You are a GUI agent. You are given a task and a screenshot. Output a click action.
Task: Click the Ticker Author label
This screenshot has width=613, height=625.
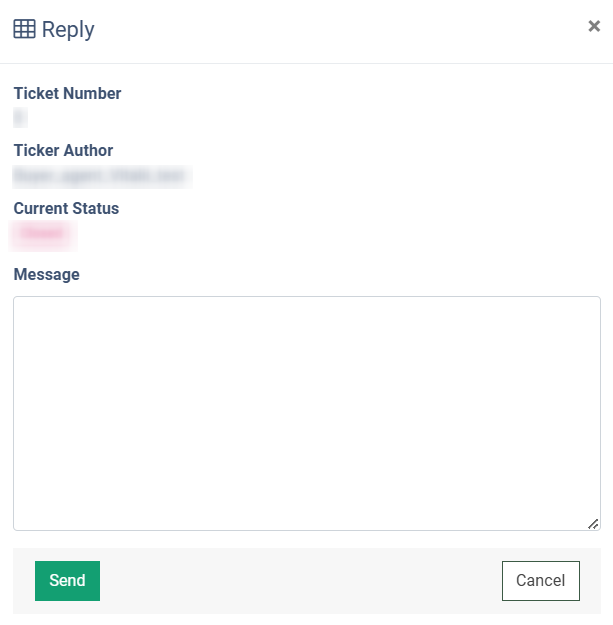coord(63,151)
